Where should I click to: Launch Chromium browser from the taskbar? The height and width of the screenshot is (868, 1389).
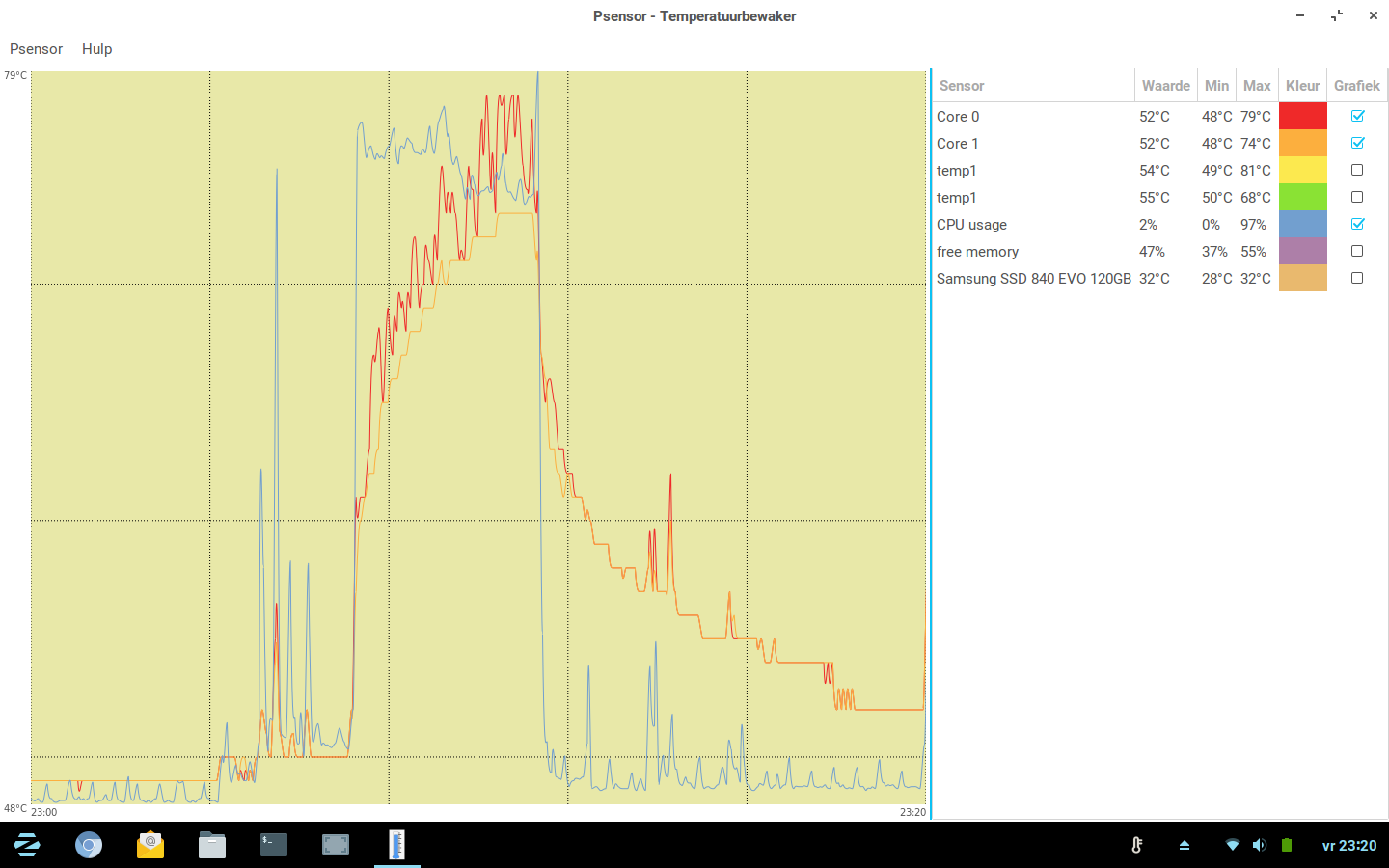tap(89, 846)
